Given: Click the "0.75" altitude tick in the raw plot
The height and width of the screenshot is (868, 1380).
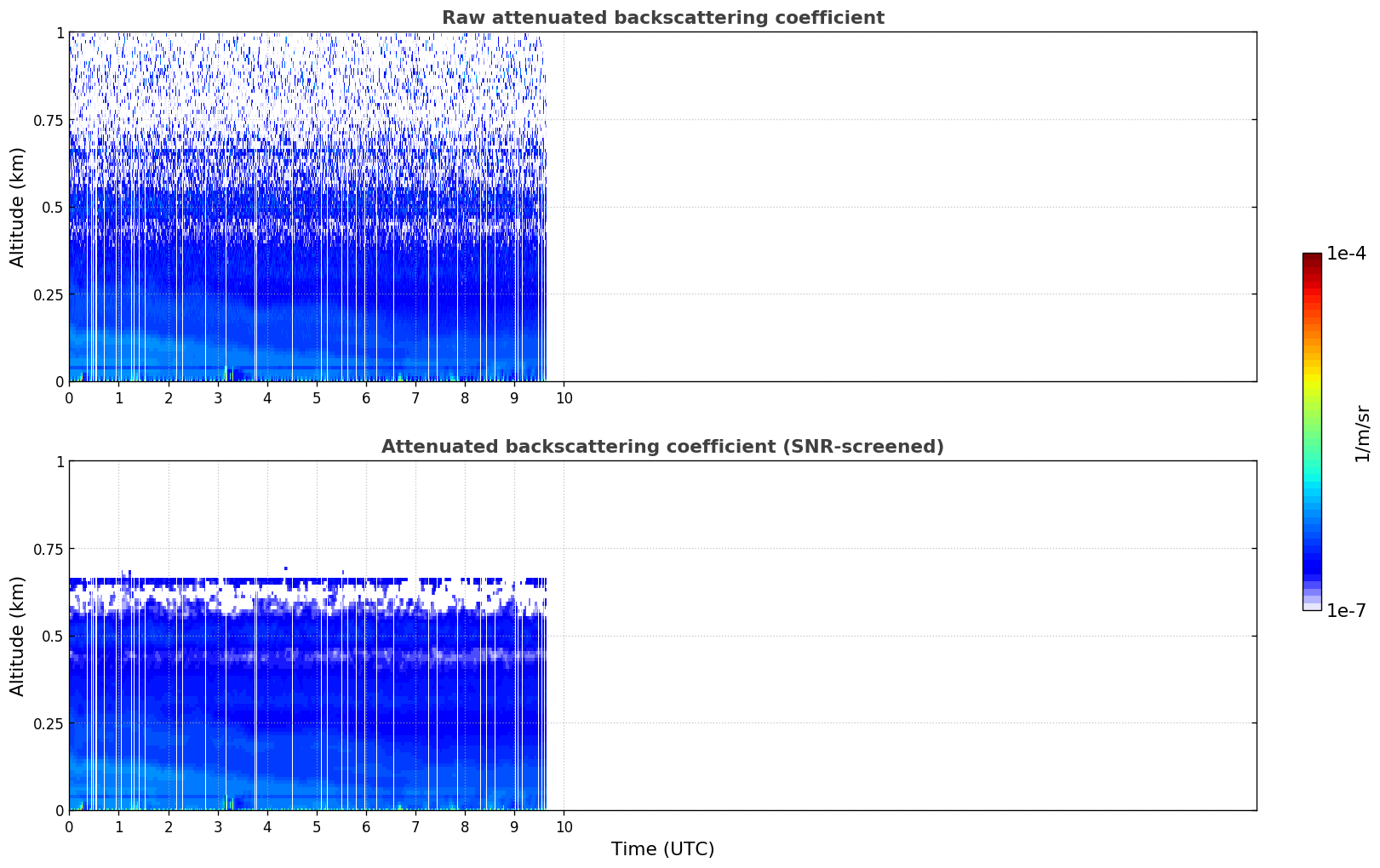Looking at the screenshot, I should [49, 120].
